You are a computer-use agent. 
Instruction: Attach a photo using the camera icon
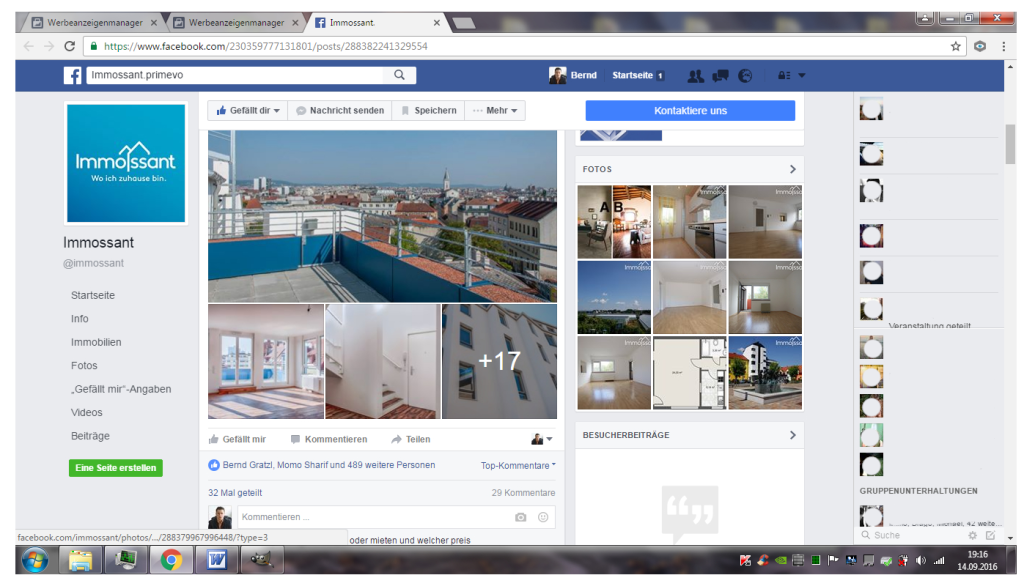click(x=520, y=517)
